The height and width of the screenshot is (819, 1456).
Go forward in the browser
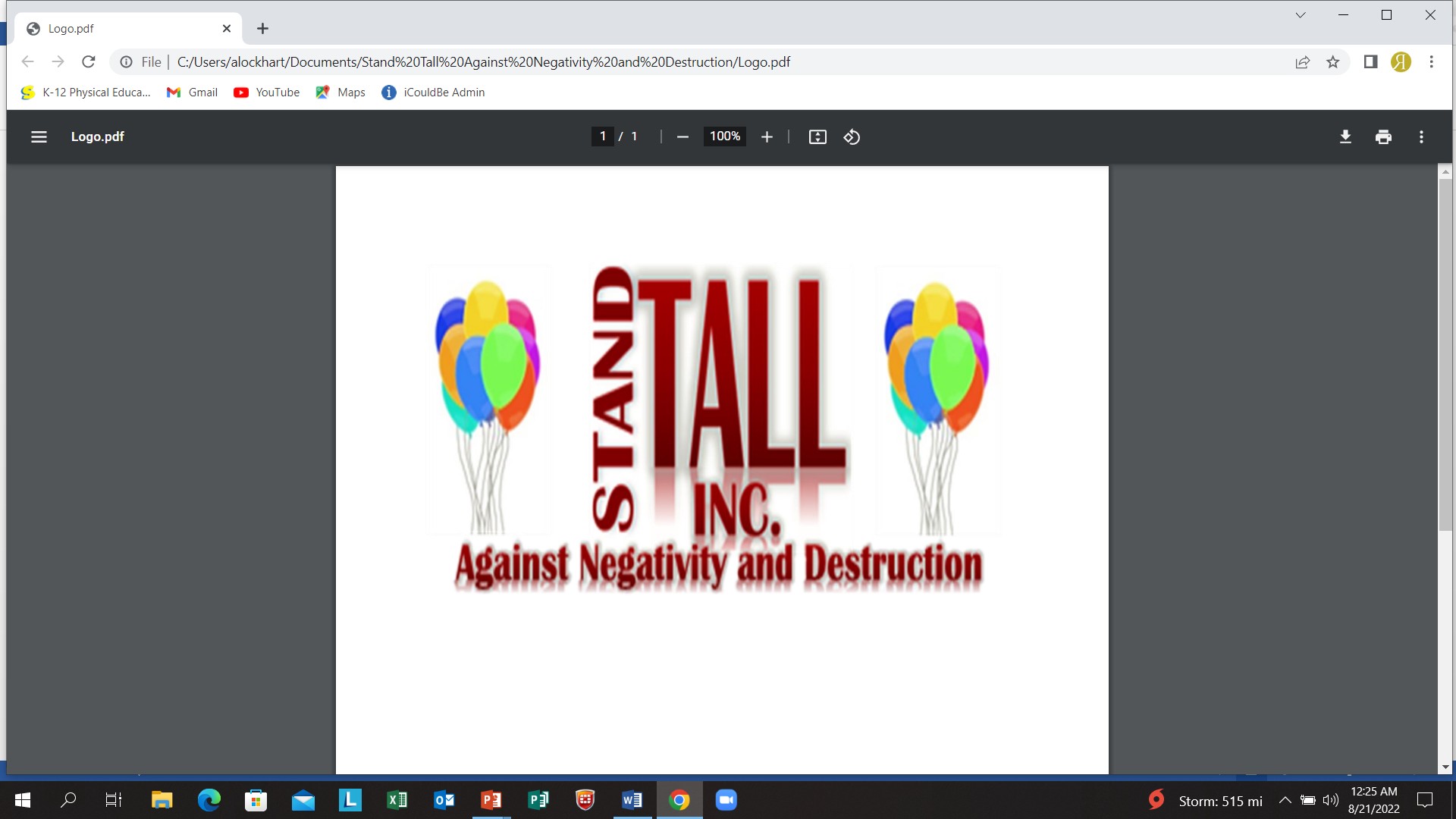point(58,62)
